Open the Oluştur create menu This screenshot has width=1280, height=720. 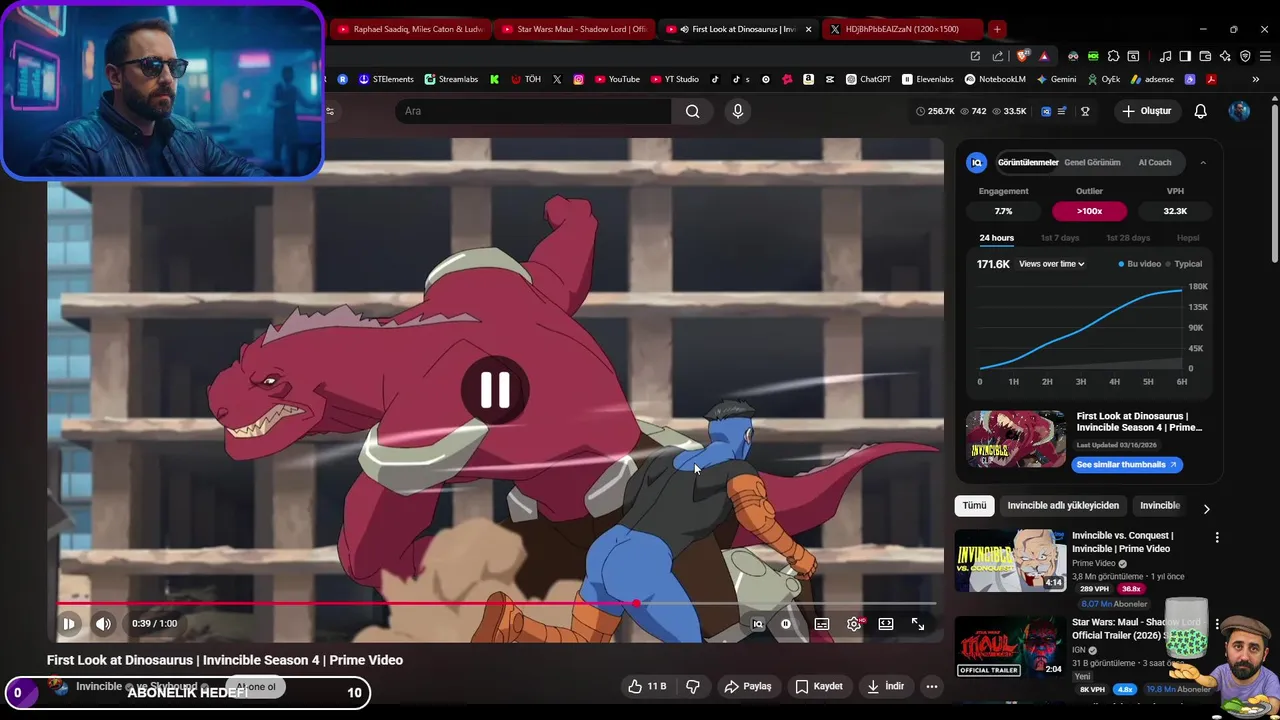tap(1147, 111)
